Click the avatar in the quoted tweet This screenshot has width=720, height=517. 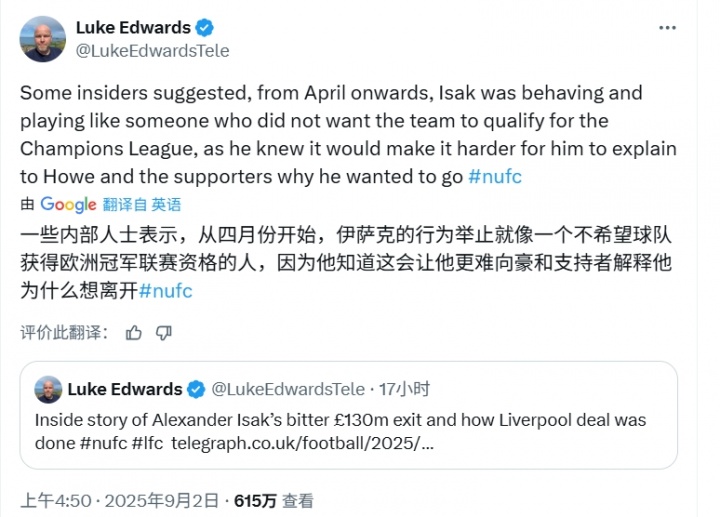pos(48,390)
